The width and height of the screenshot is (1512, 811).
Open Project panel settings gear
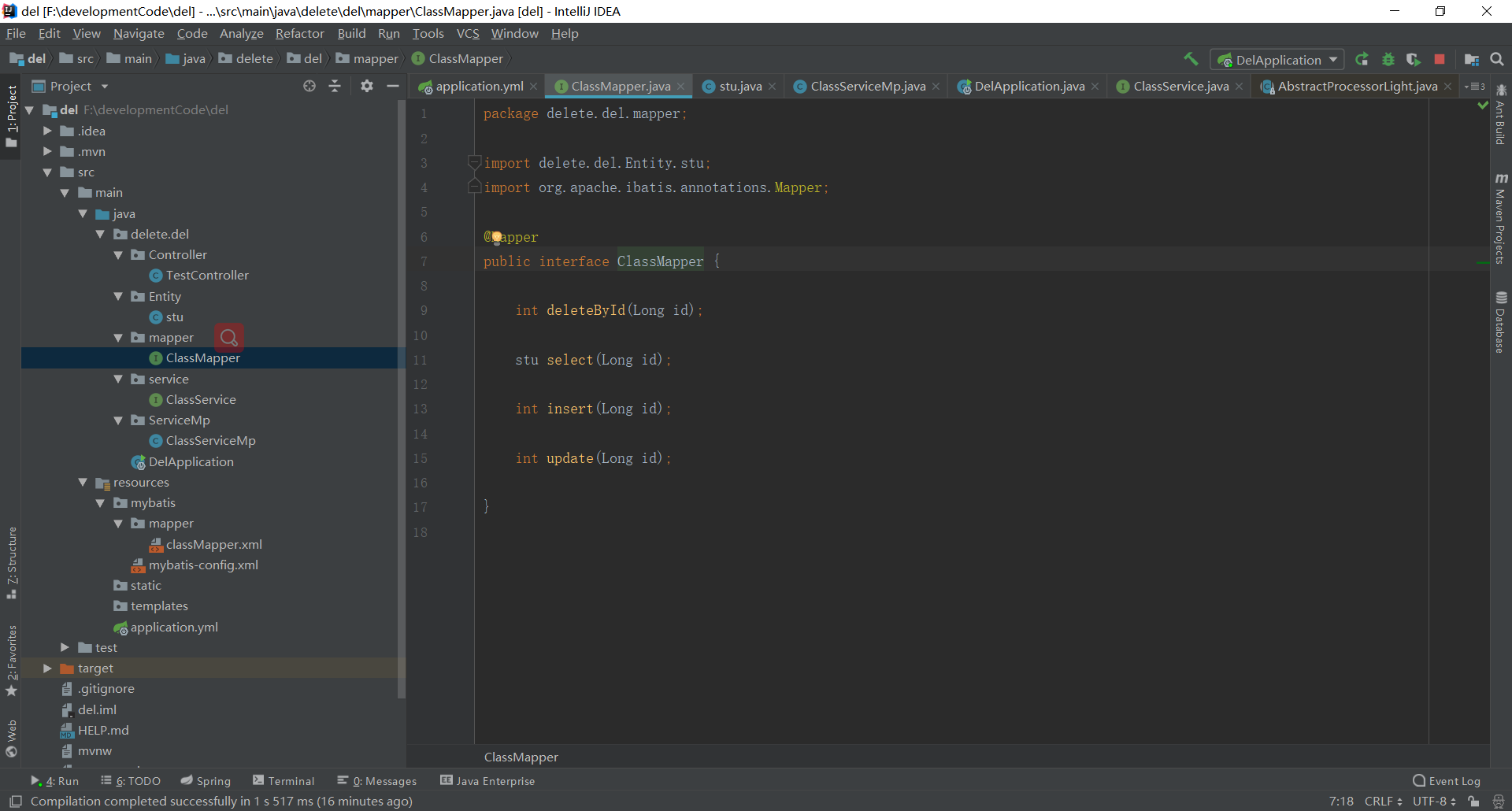point(367,86)
